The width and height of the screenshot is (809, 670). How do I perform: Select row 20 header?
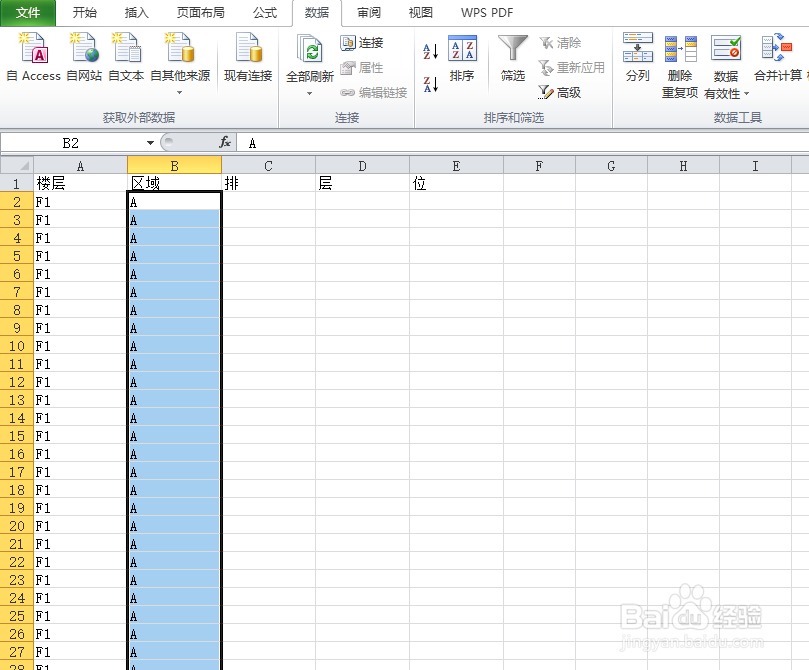[x=17, y=526]
